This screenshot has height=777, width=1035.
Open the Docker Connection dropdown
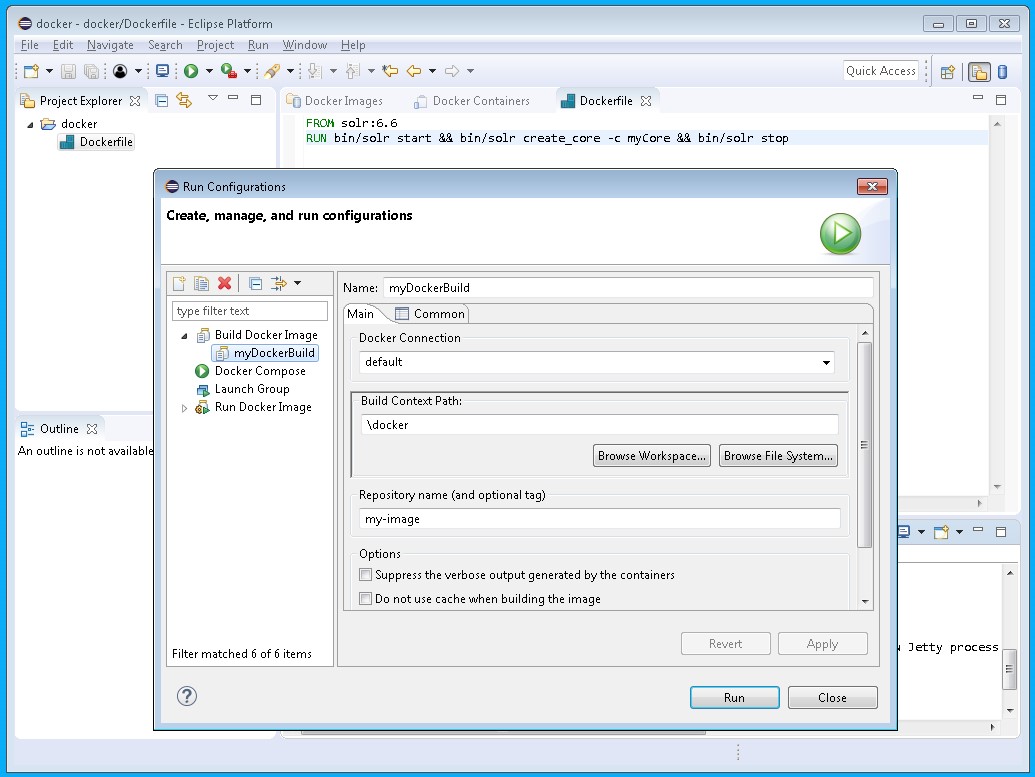(826, 362)
